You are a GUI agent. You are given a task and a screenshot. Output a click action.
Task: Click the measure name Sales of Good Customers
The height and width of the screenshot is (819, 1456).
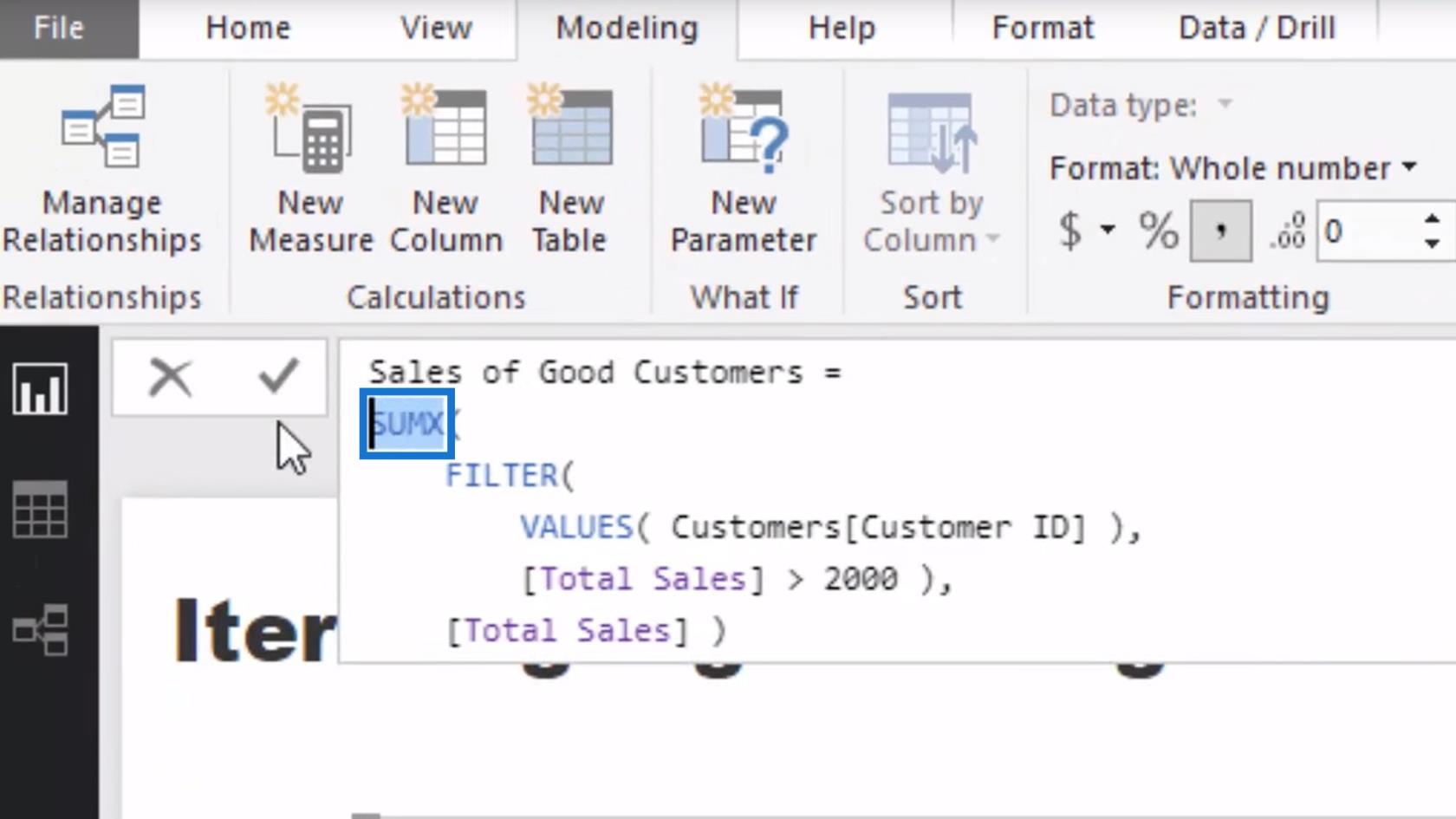586,373
